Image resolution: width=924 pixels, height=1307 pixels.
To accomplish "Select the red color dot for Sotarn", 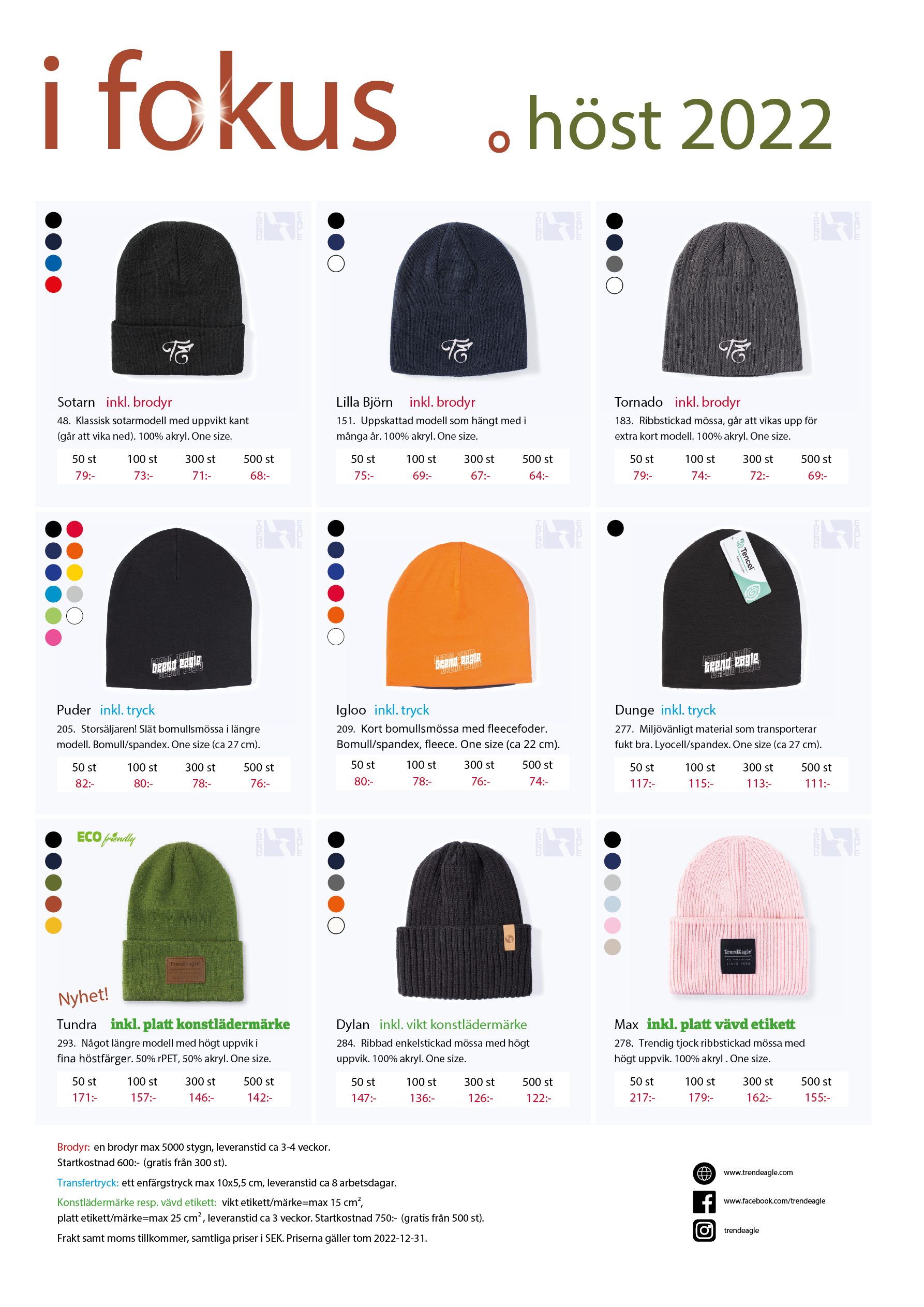I will point(53,285).
